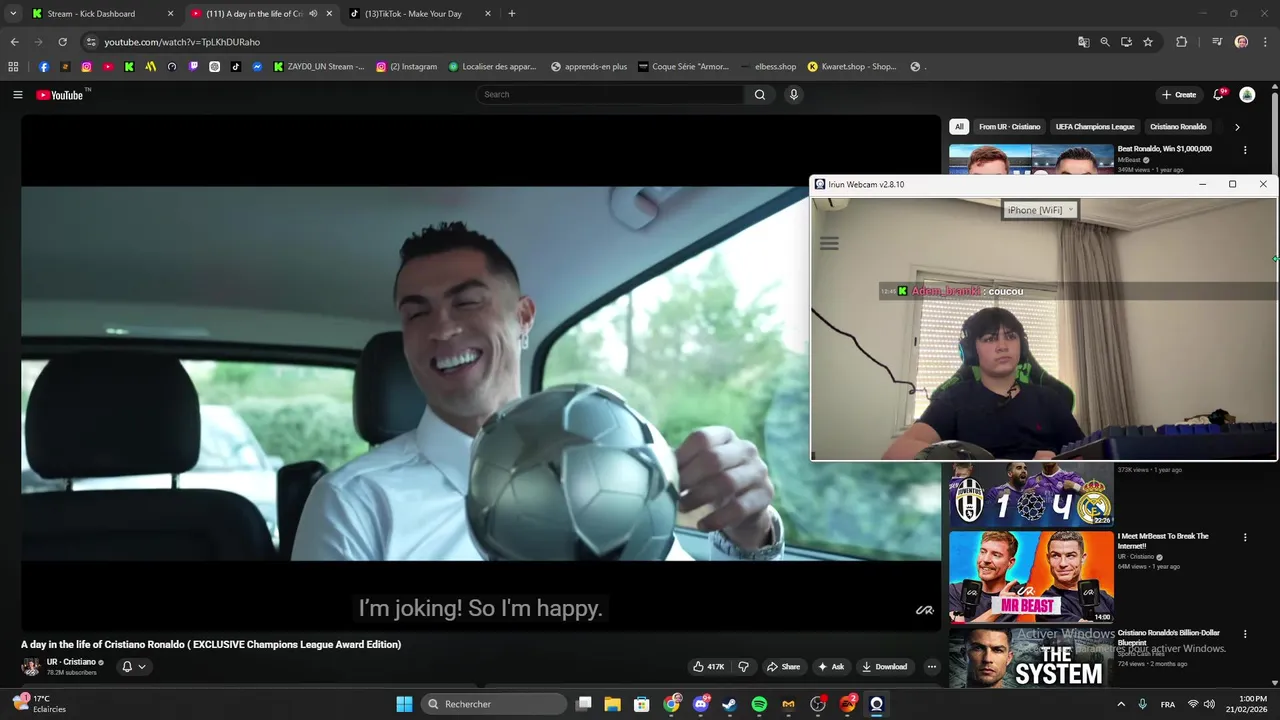This screenshot has width=1280, height=720.
Task: Click Share under the video
Action: coord(783,667)
